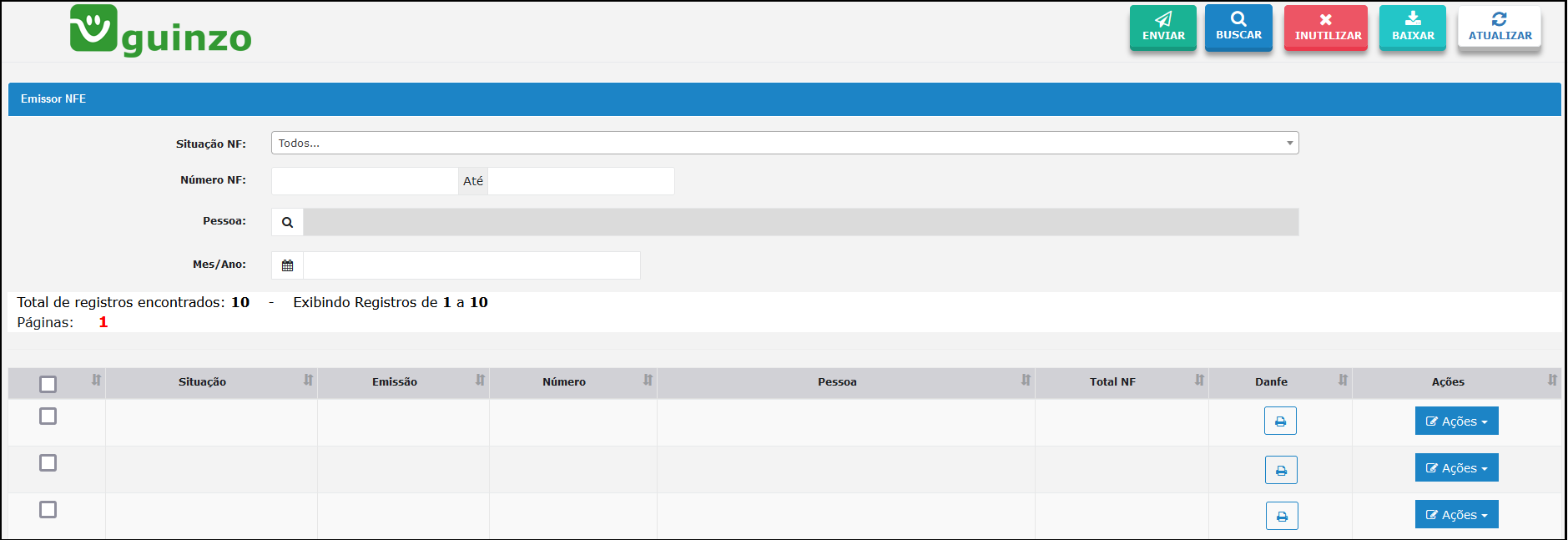Viewport: 1568px width, 540px height.
Task: Click the Pessoa search magnifier icon
Action: pyautogui.click(x=287, y=222)
